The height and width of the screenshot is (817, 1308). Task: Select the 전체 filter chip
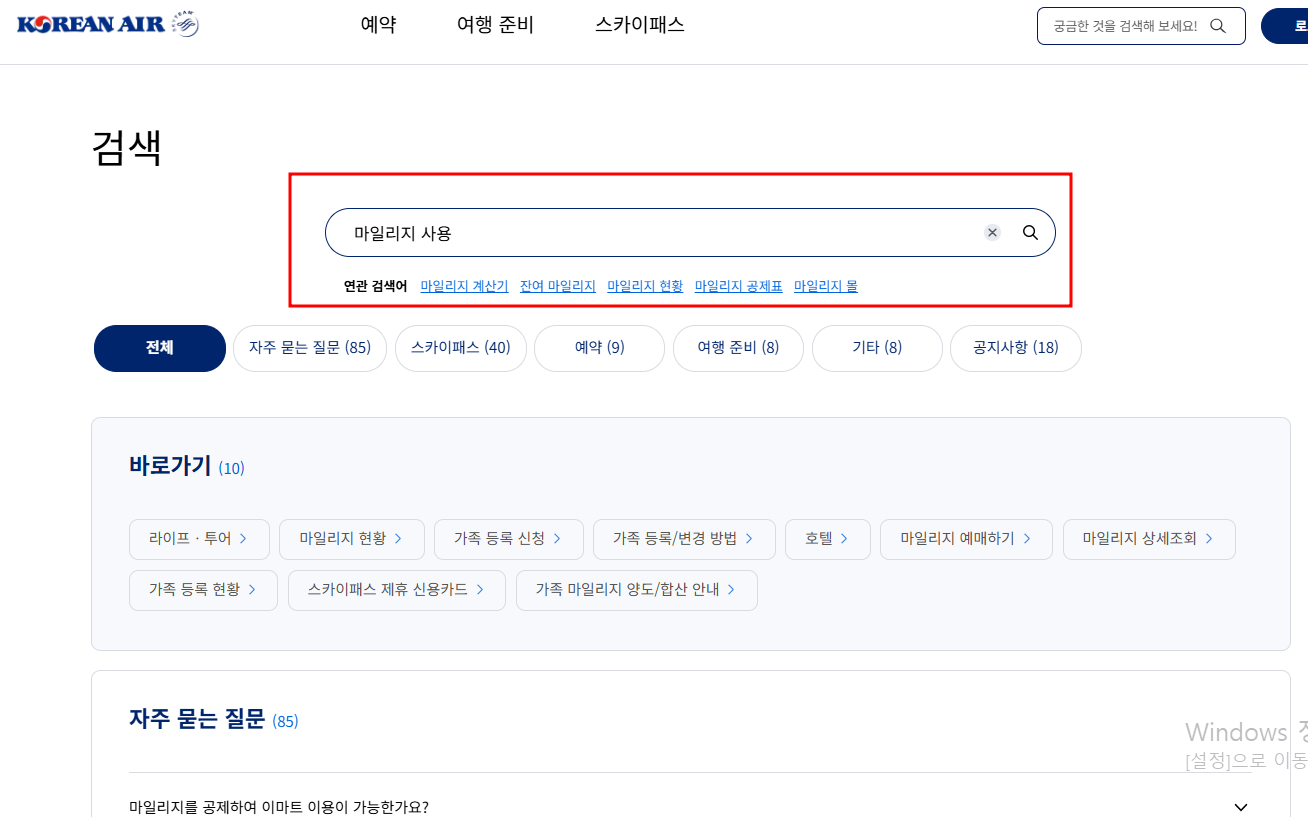click(x=159, y=348)
